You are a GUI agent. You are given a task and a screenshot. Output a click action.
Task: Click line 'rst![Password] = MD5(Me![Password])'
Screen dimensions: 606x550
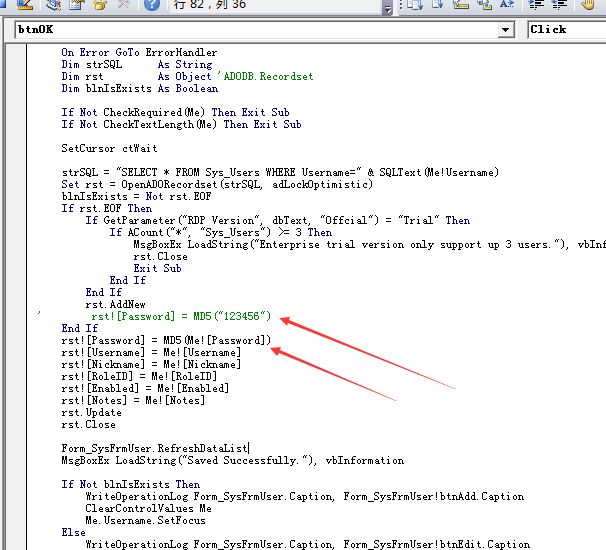[x=166, y=340]
